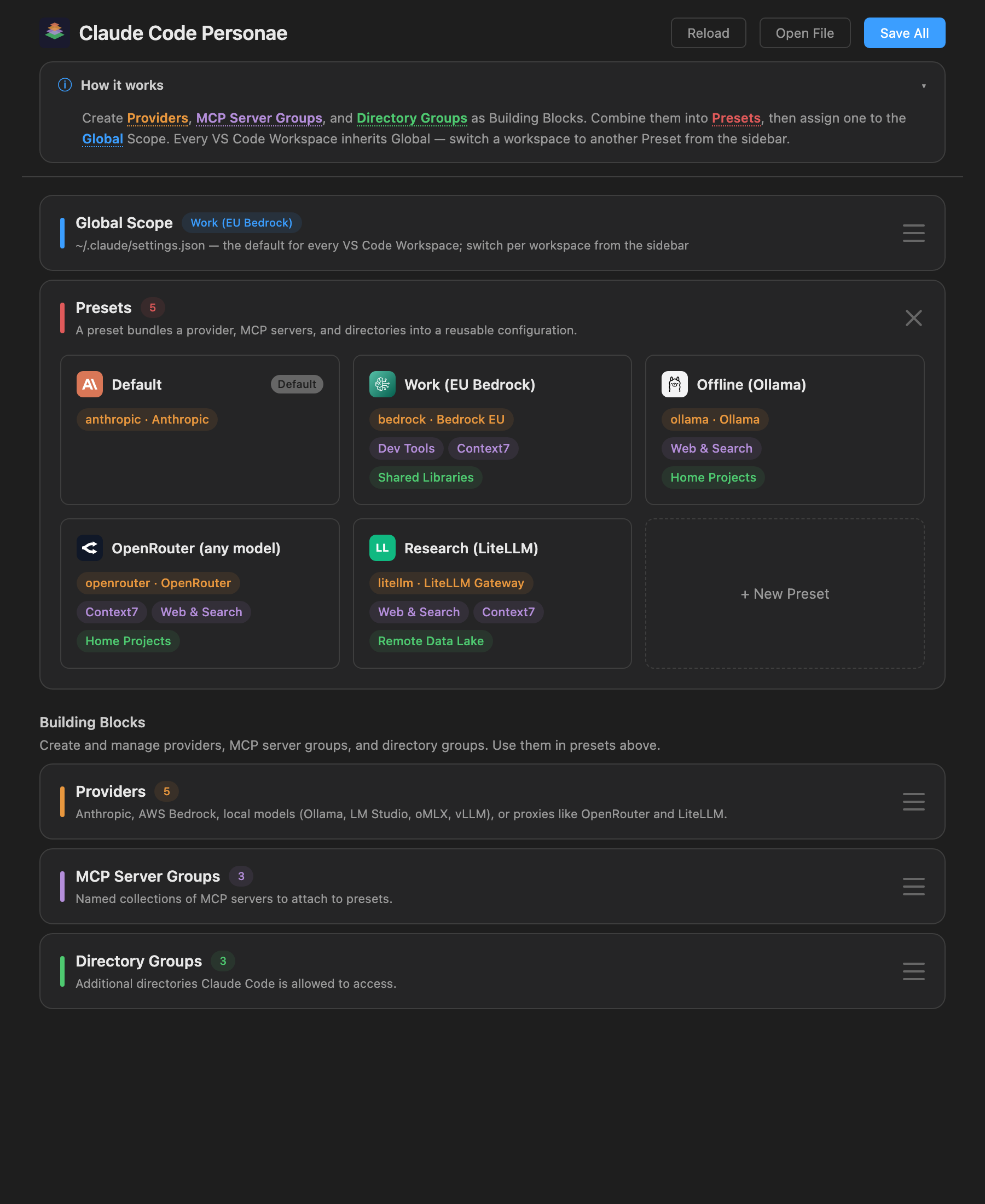
Task: Open the Research (LiteLLM) preset title
Action: (471, 548)
